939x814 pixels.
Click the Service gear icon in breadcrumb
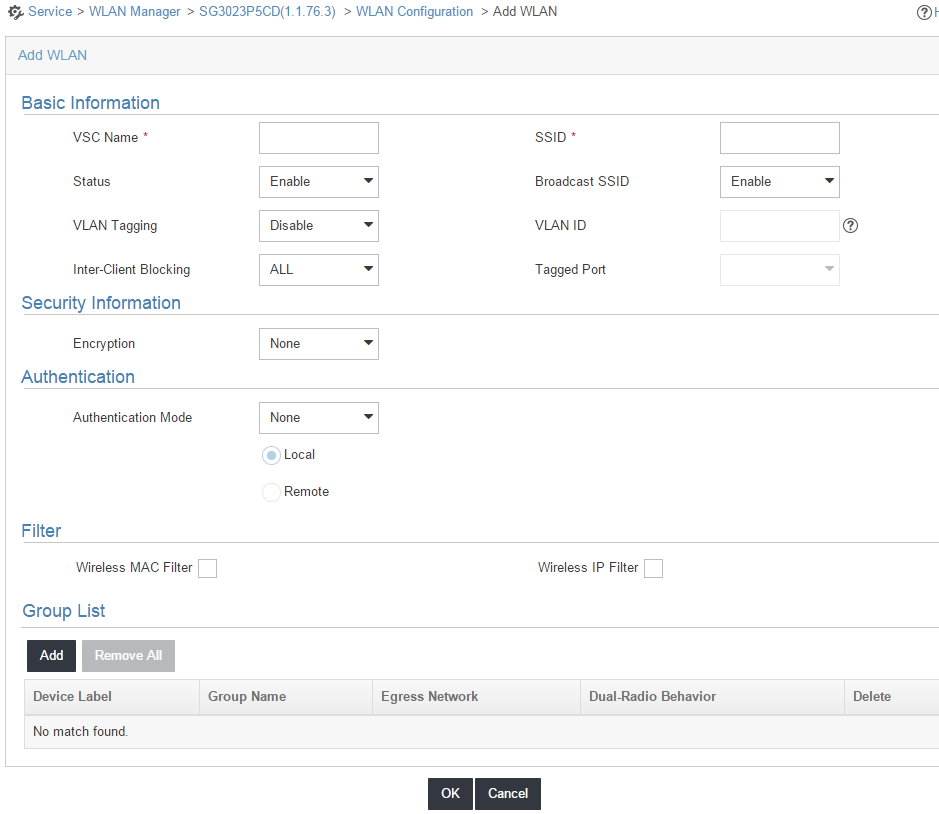pos(16,11)
